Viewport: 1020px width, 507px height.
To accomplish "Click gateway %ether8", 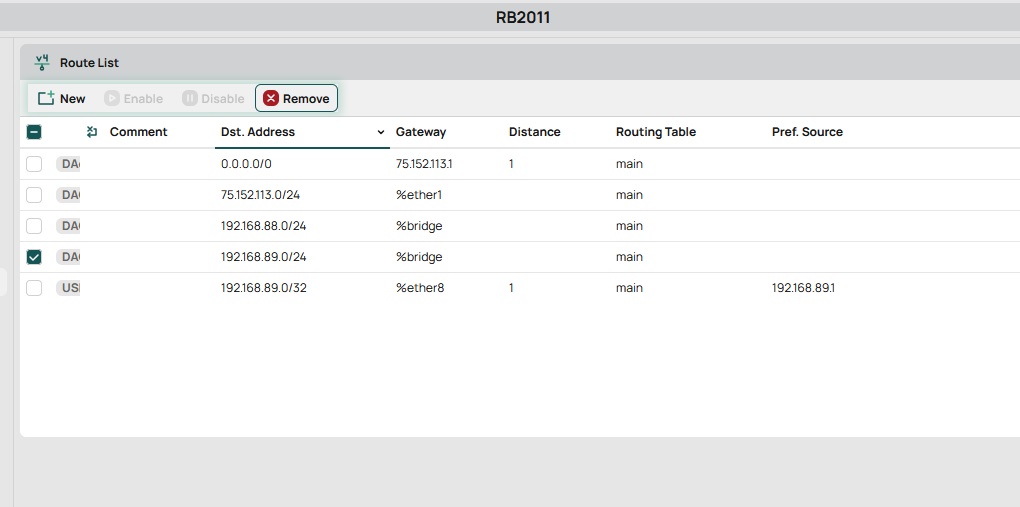I will click(x=420, y=288).
